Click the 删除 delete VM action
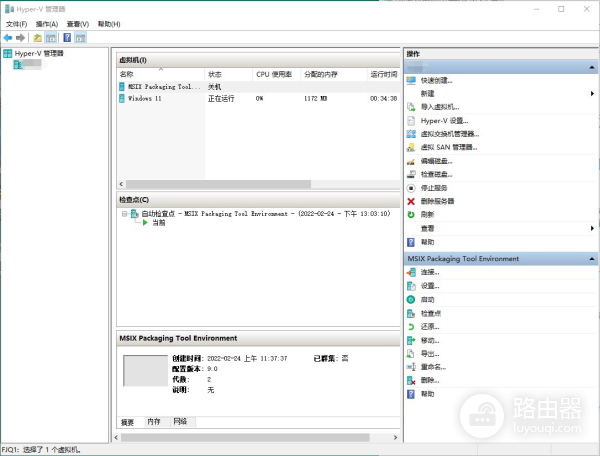 430,381
